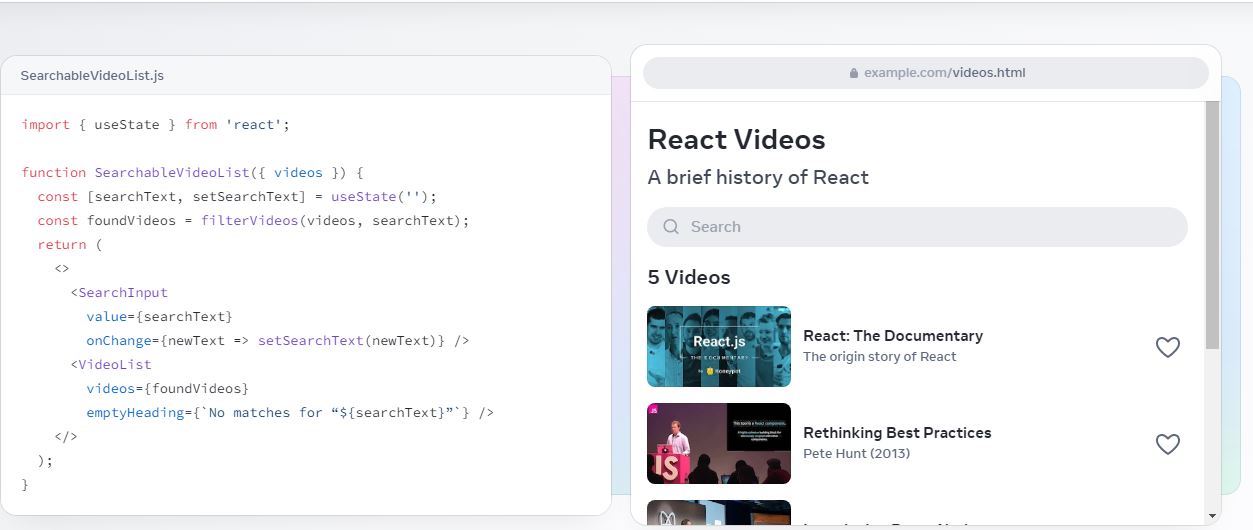This screenshot has width=1253, height=530.
Task: Select the SearchableVideoList.js file tab
Action: point(92,76)
